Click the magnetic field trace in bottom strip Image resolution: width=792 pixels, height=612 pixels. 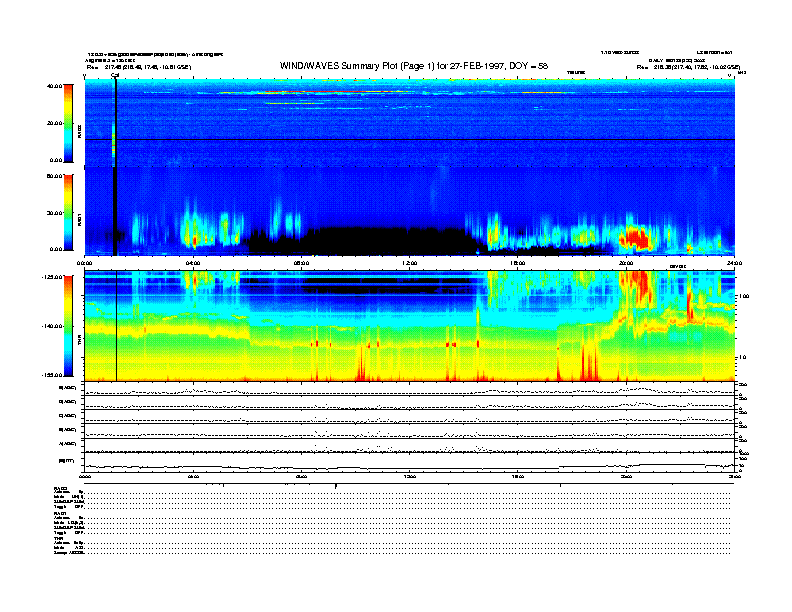click(x=409, y=466)
